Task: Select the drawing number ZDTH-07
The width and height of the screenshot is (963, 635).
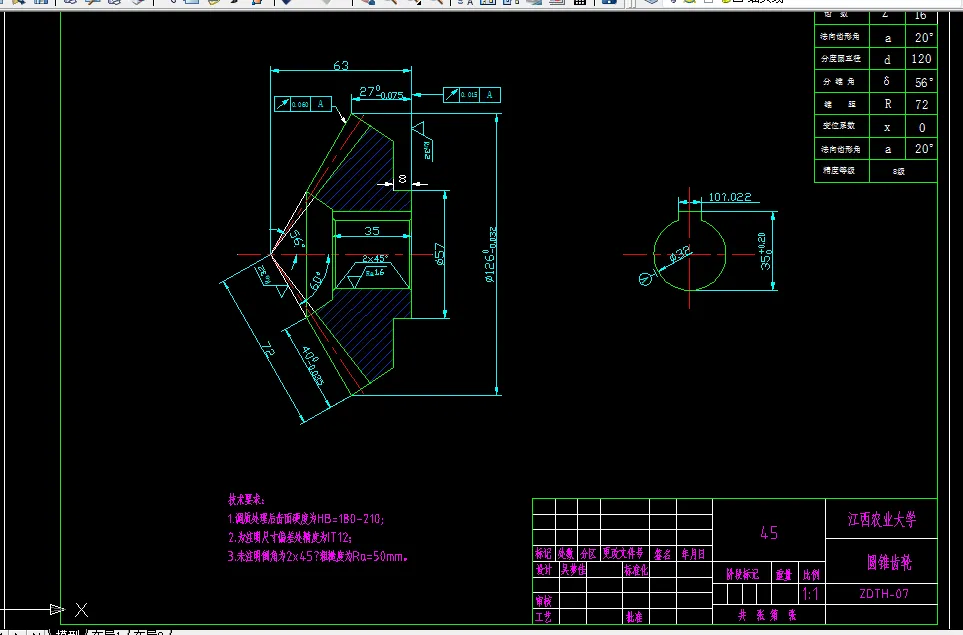Action: [884, 594]
